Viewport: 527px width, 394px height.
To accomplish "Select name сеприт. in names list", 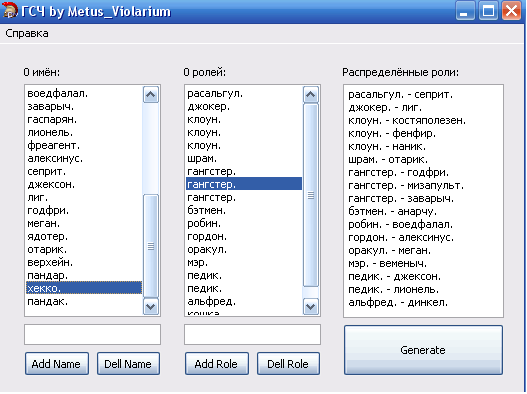I will (84, 171).
